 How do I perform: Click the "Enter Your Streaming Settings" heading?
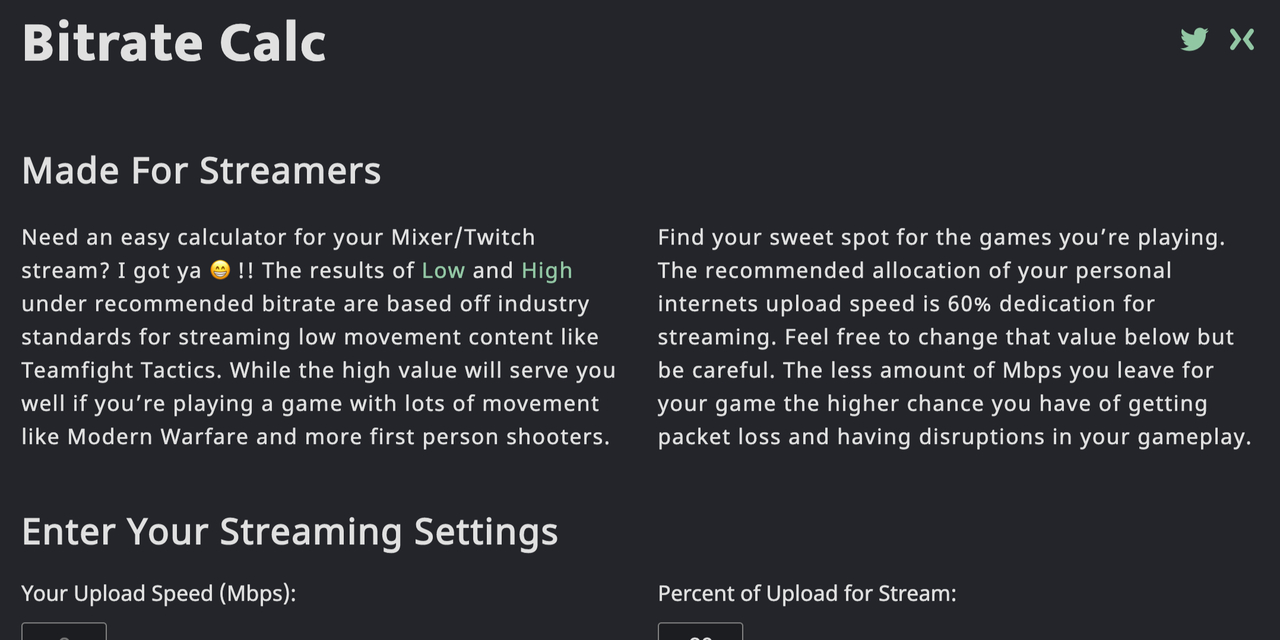(290, 531)
